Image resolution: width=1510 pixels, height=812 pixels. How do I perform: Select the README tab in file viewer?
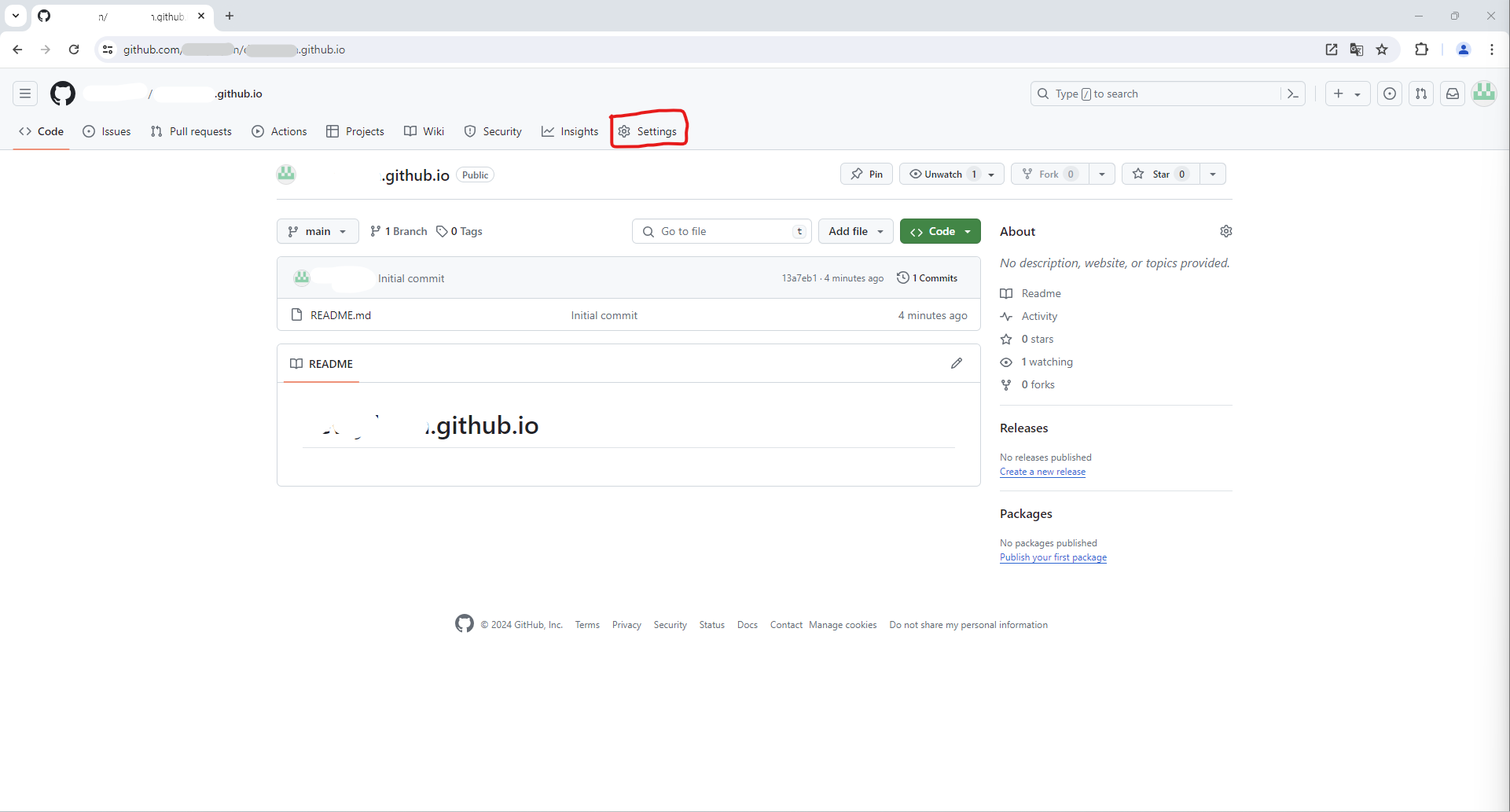pos(321,364)
